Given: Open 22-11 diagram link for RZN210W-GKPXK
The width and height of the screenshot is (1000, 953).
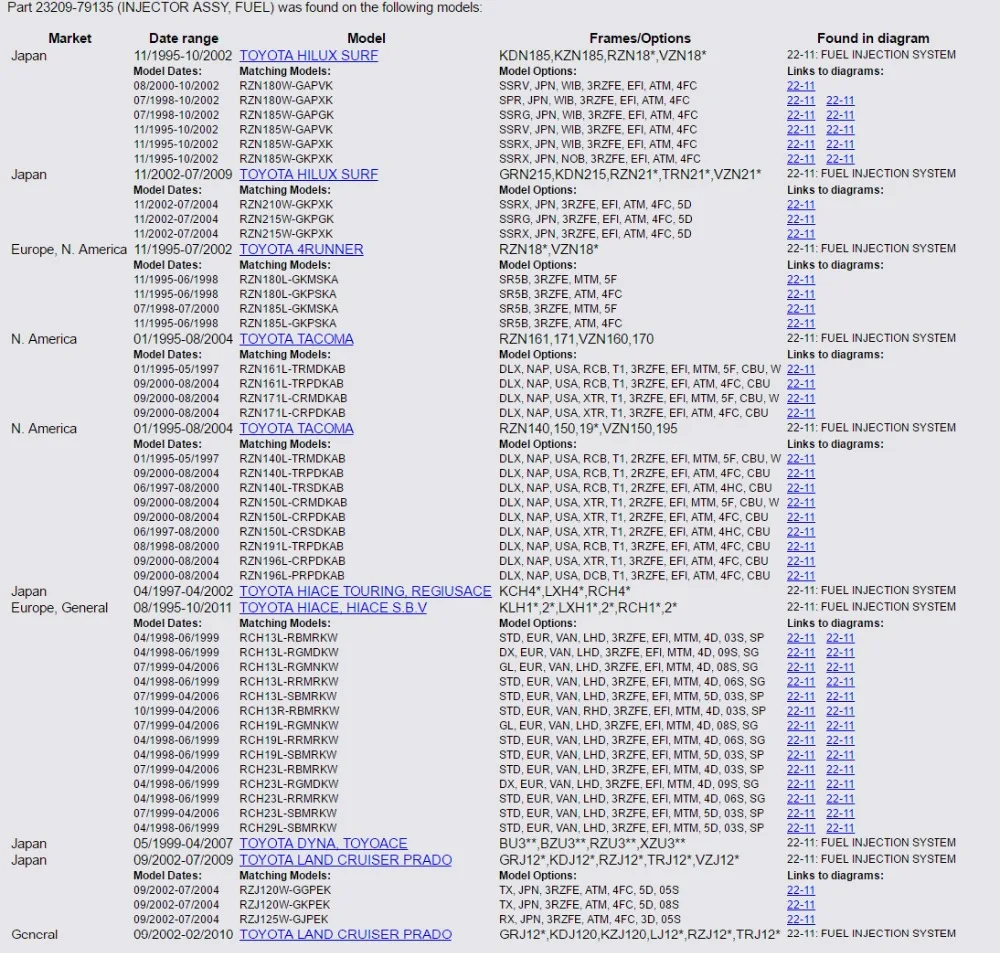Looking at the screenshot, I should click(x=800, y=205).
